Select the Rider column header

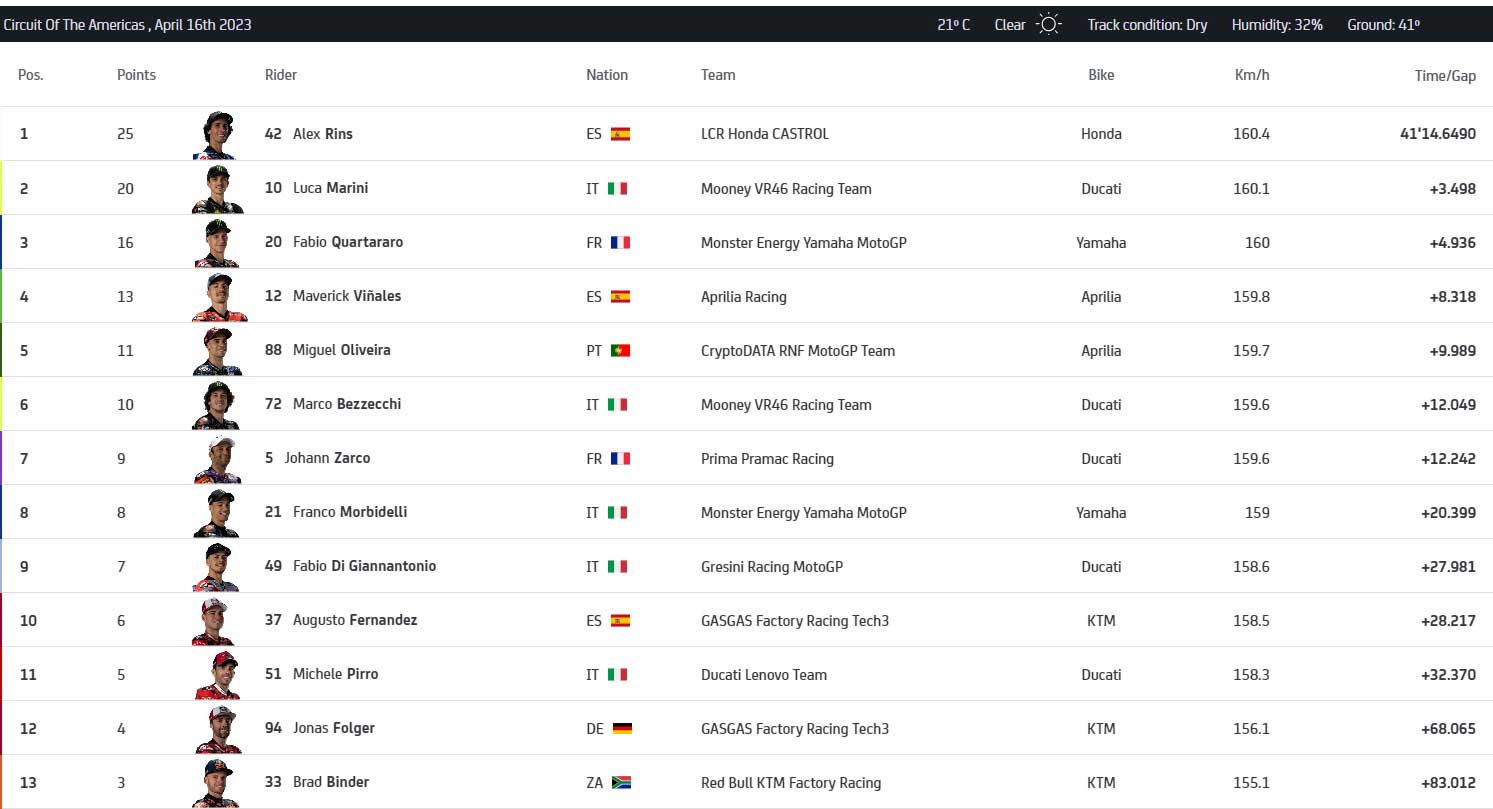pos(280,75)
